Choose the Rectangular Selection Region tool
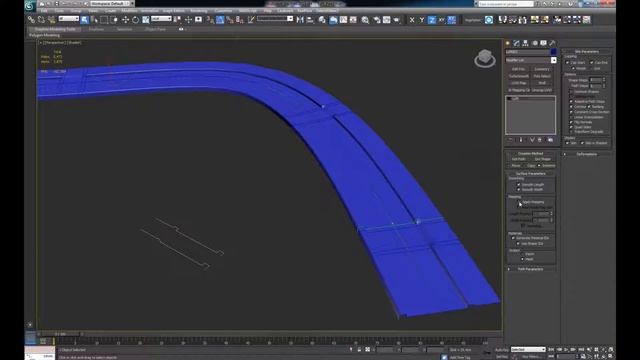Viewport: 640px width, 360px height. pos(104,20)
